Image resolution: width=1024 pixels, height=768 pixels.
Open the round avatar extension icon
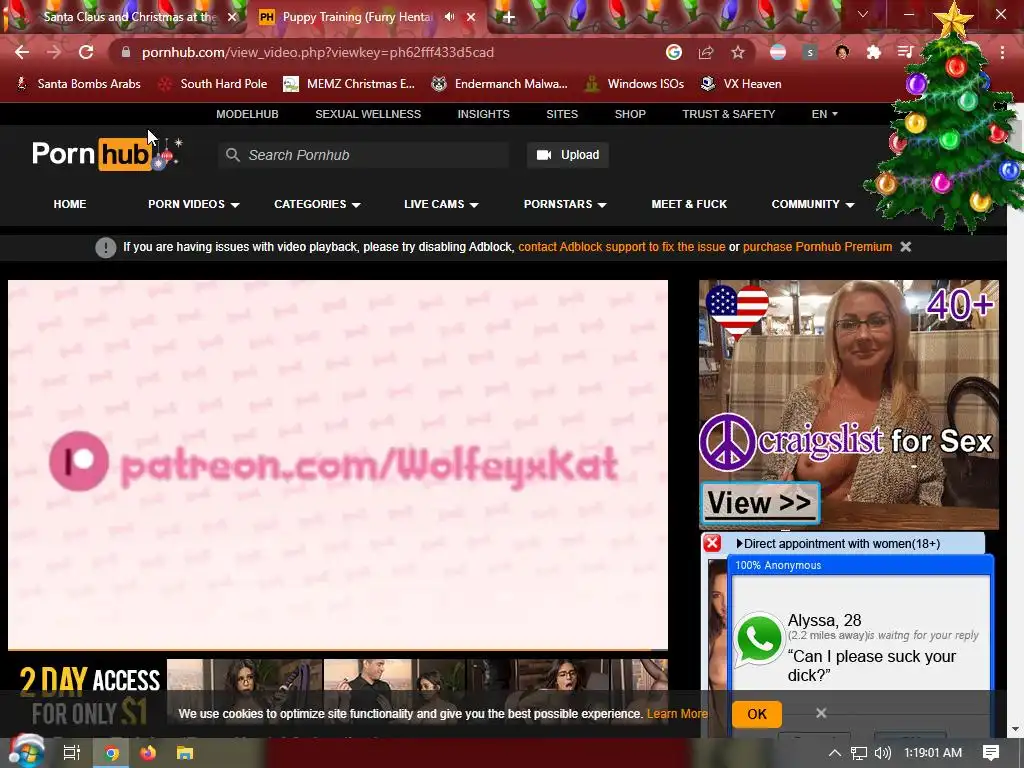[x=842, y=52]
